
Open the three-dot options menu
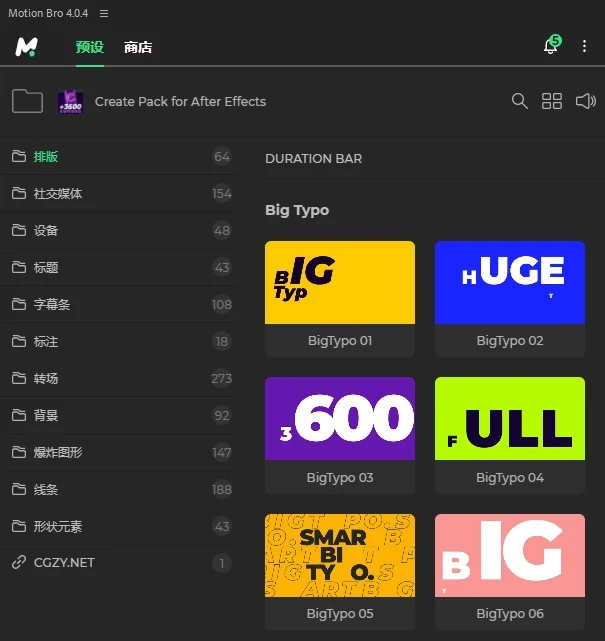585,47
